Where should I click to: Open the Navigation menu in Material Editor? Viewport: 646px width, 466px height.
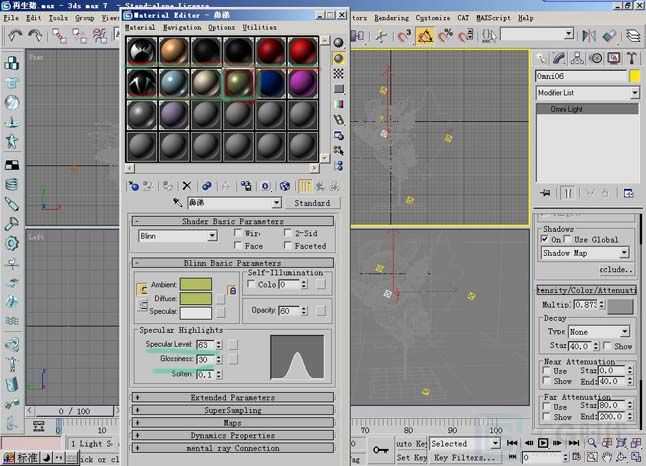pyautogui.click(x=182, y=27)
